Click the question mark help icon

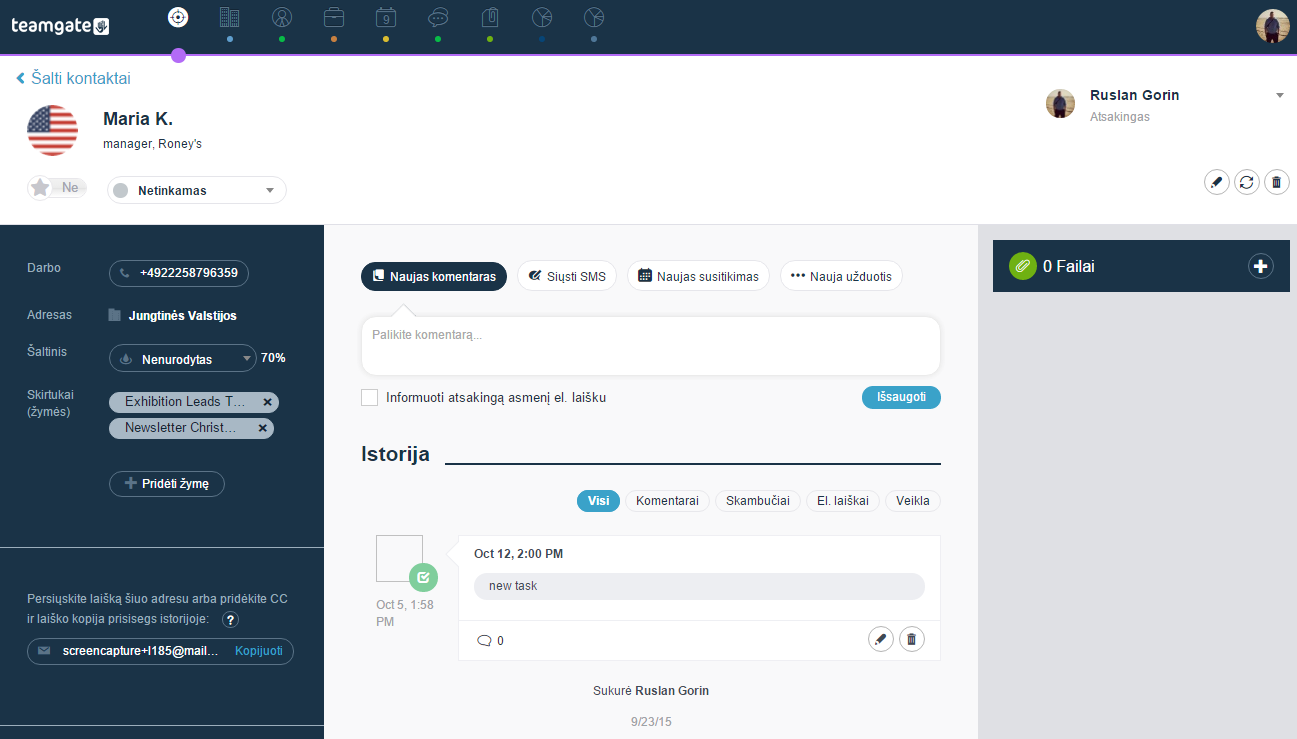click(x=230, y=620)
